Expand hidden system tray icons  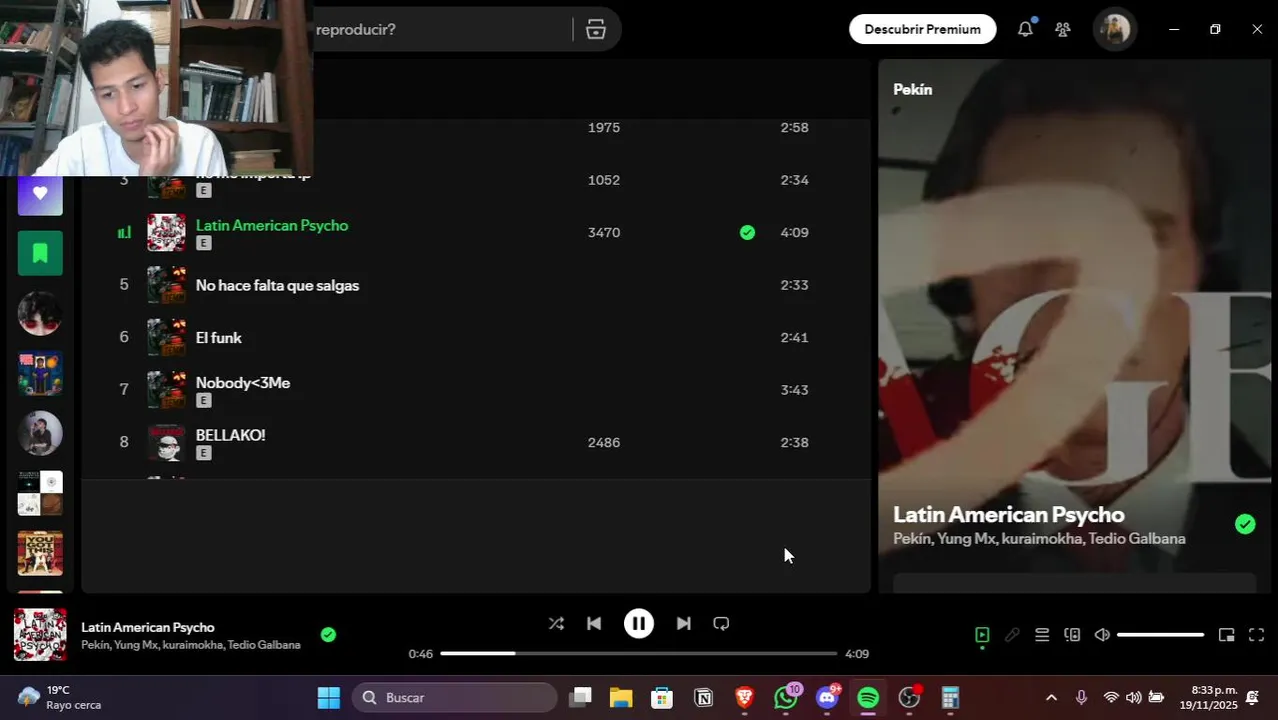[x=1051, y=698]
